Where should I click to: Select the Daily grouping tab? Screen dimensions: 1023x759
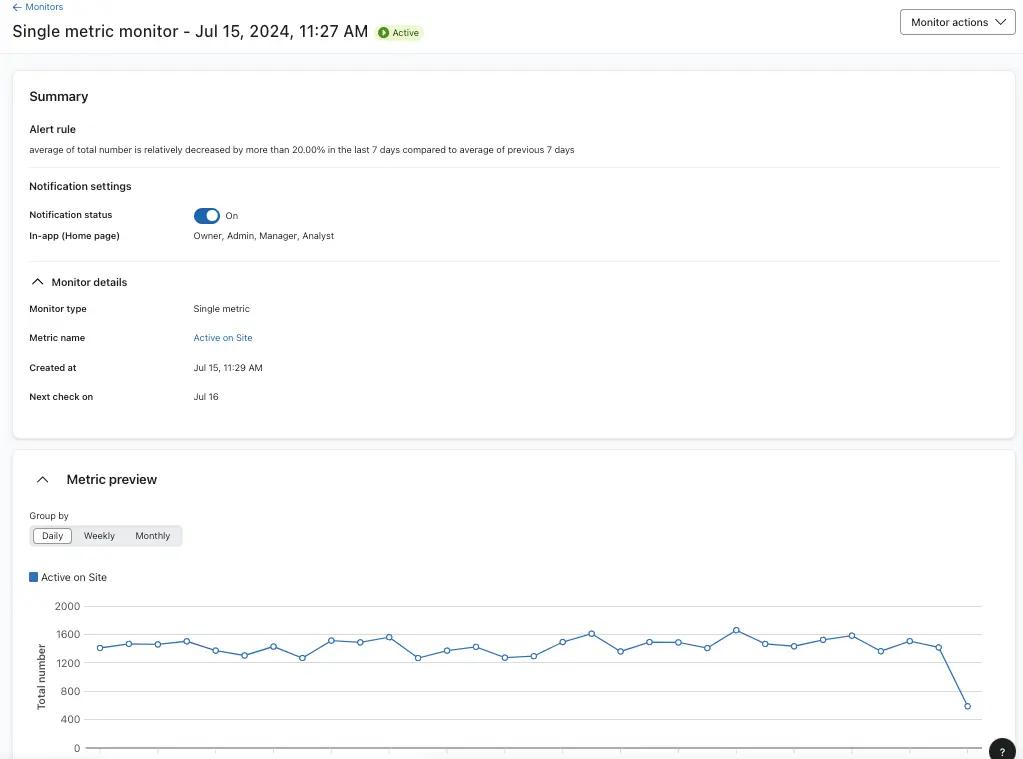[x=51, y=535]
